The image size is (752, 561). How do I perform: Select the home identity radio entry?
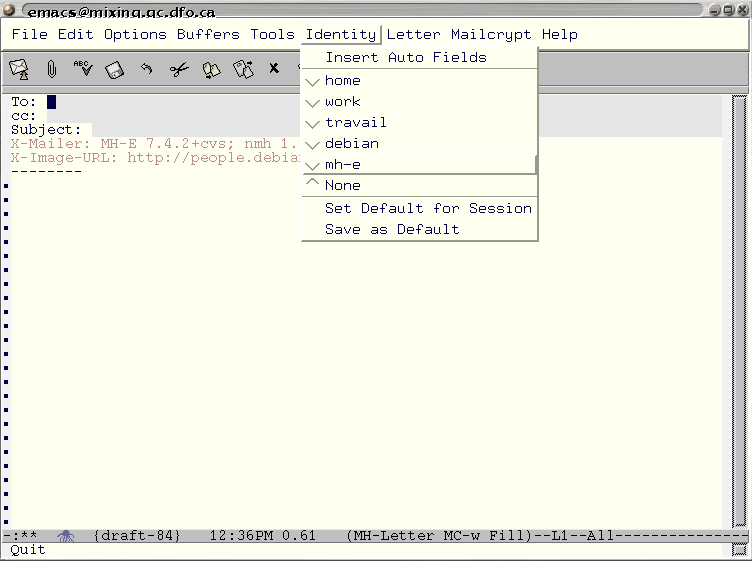pos(419,81)
